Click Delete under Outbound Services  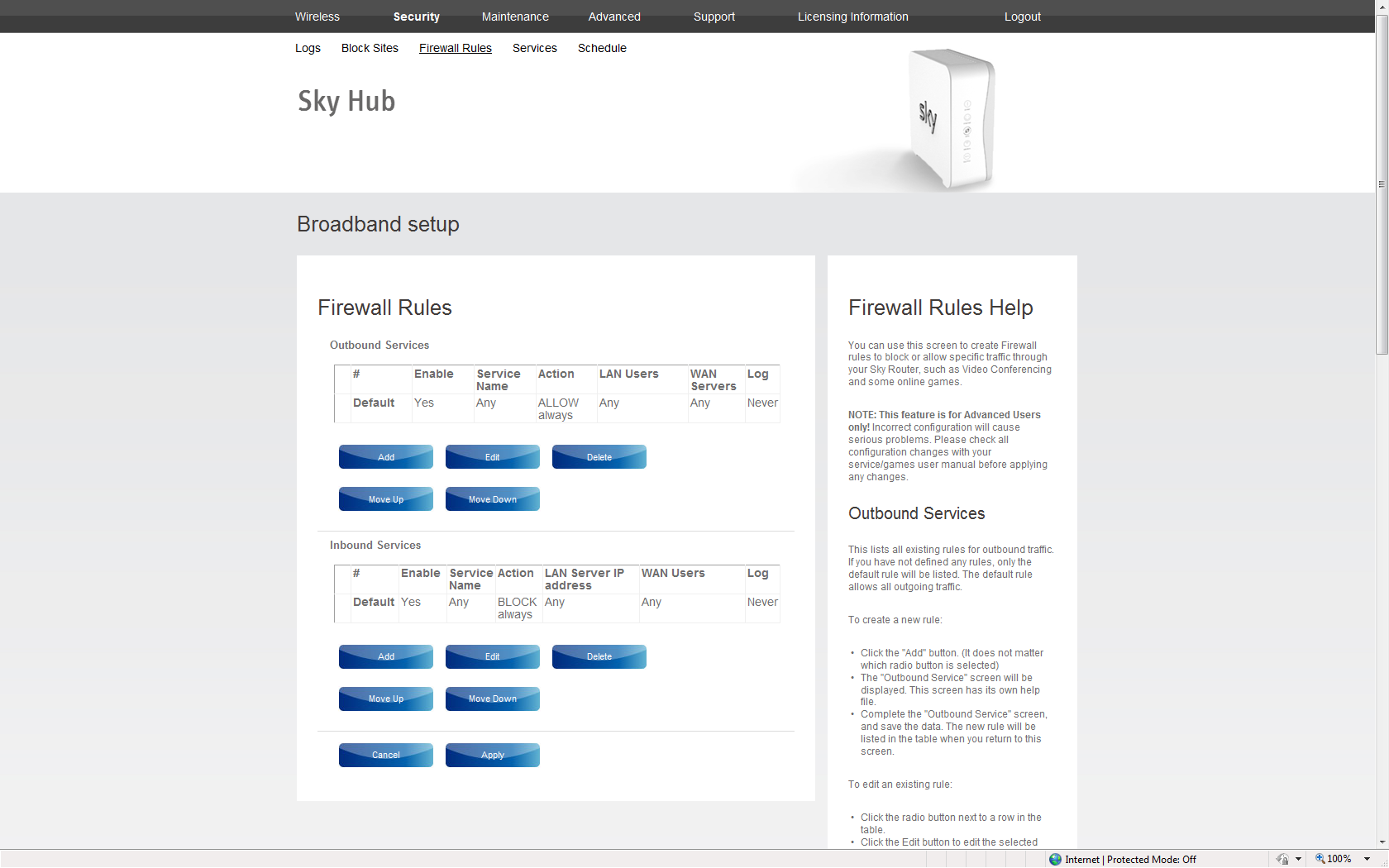click(x=599, y=457)
